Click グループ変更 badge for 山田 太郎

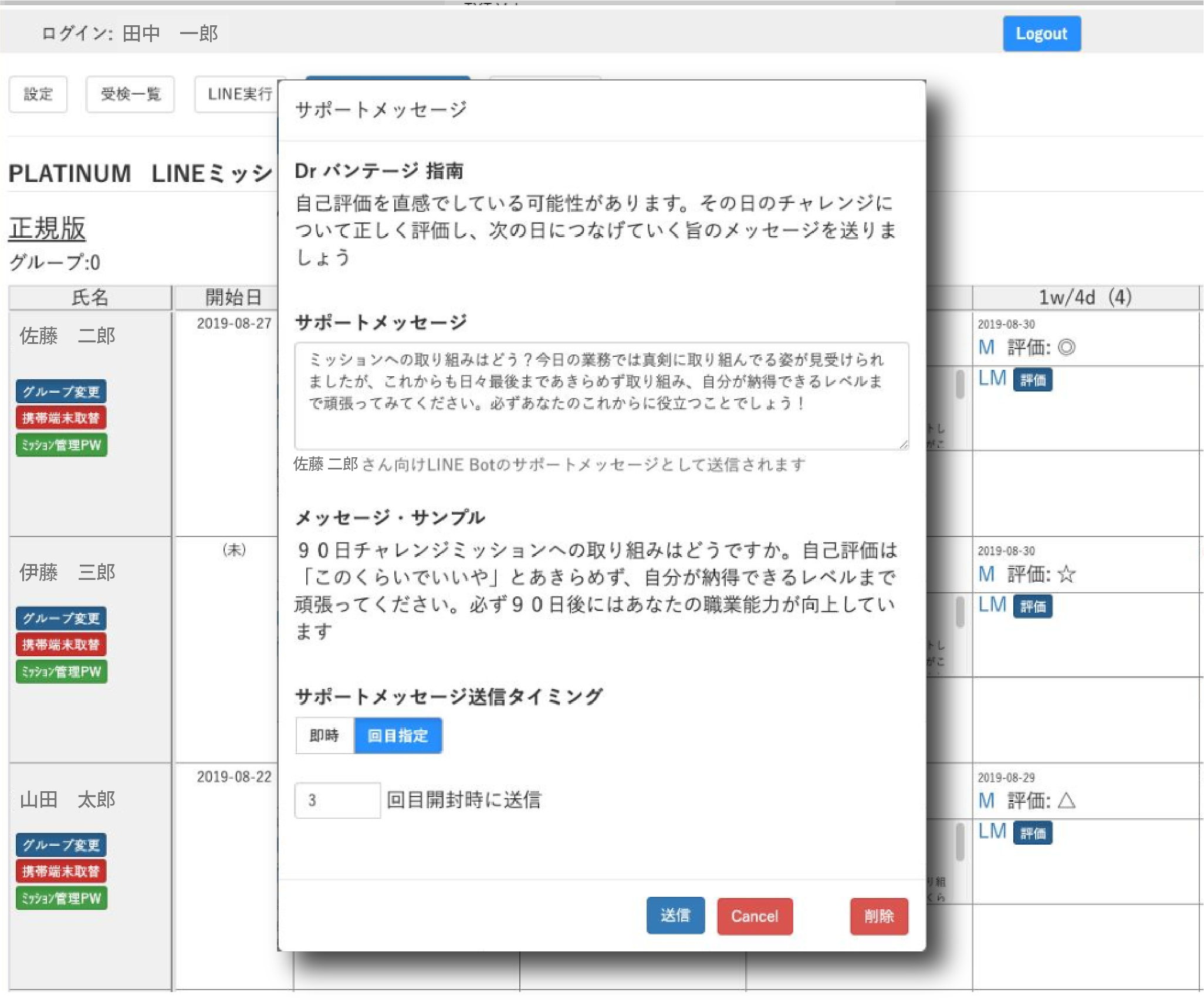(61, 845)
